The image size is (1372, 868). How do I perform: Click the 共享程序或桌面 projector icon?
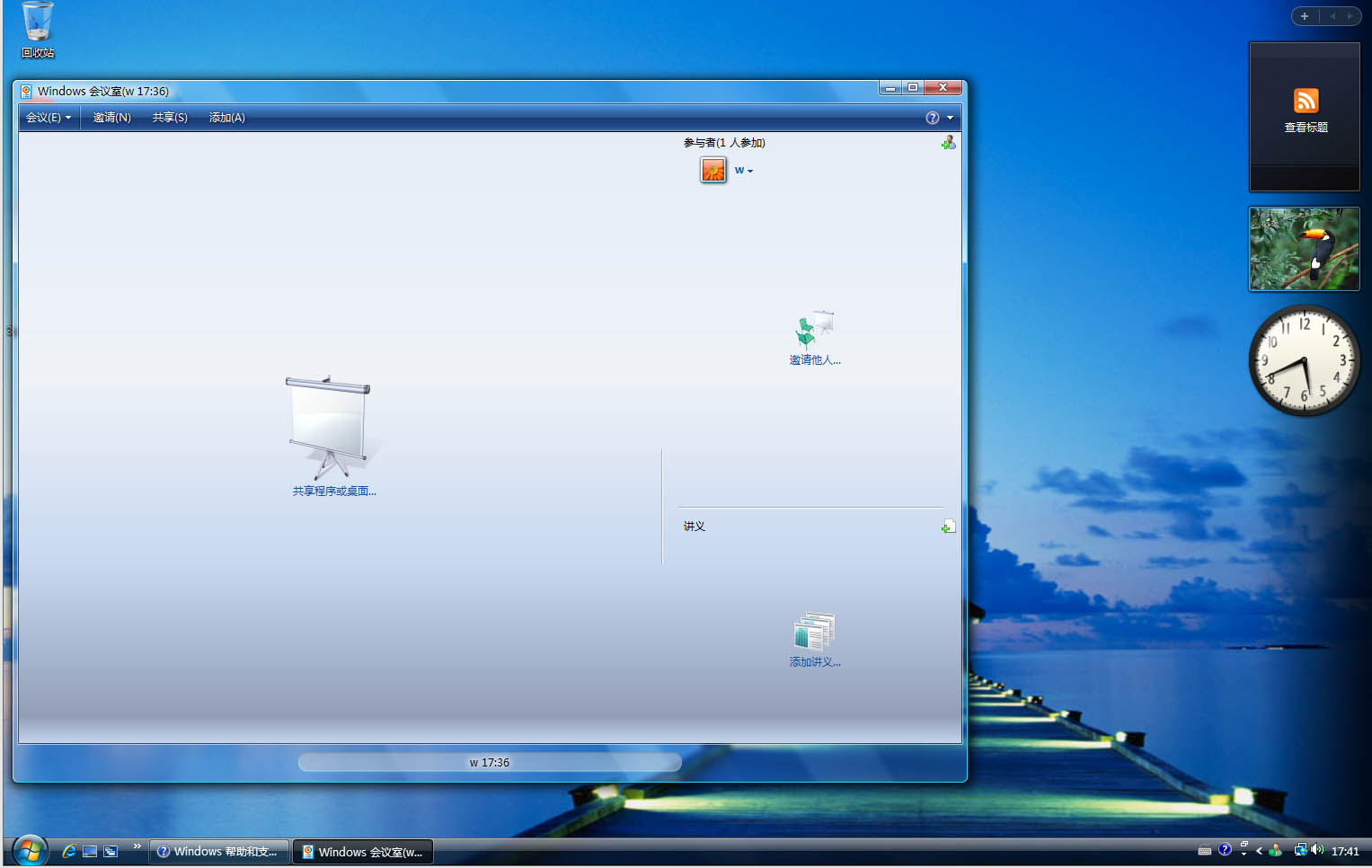click(x=332, y=422)
